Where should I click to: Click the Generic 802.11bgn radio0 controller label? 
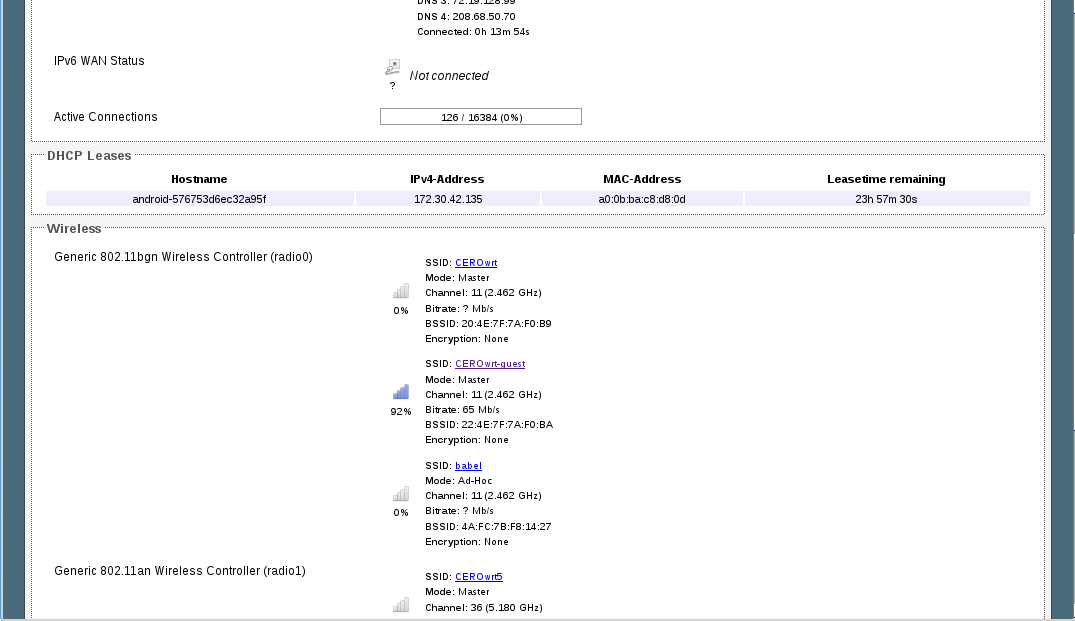(183, 257)
